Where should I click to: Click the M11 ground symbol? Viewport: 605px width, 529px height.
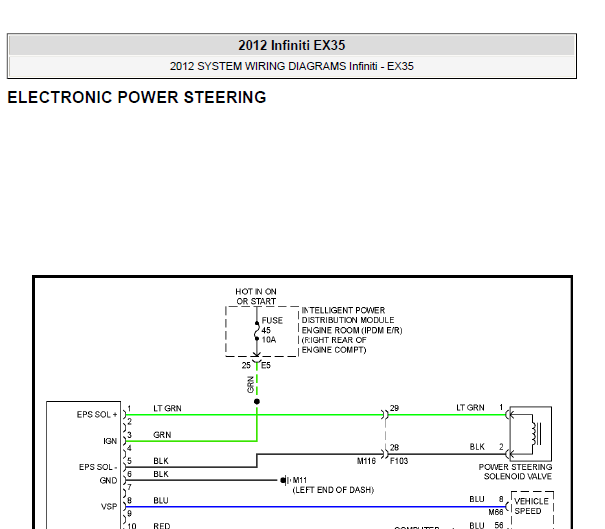285,480
